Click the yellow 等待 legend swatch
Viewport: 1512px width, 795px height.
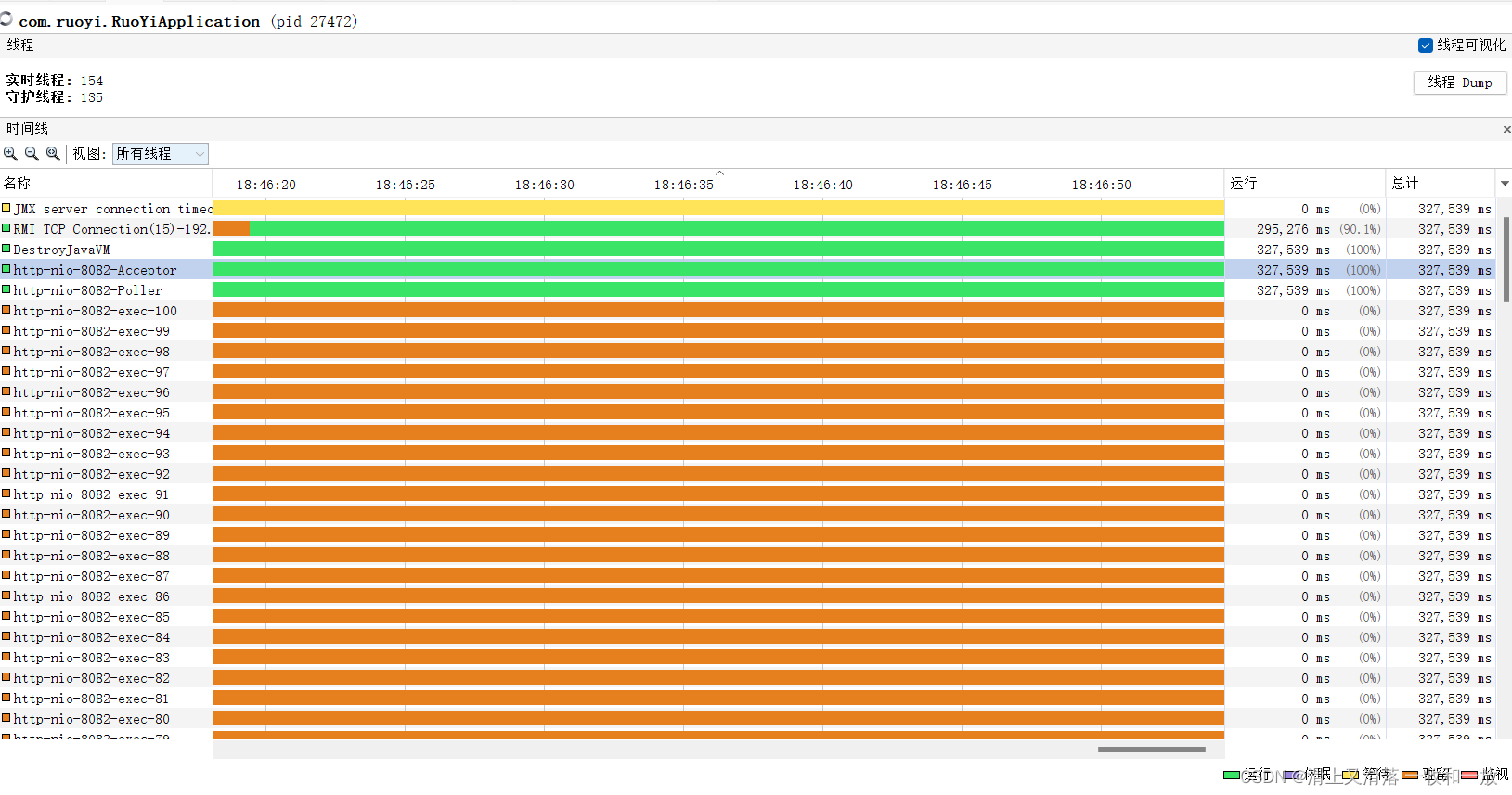point(1350,776)
